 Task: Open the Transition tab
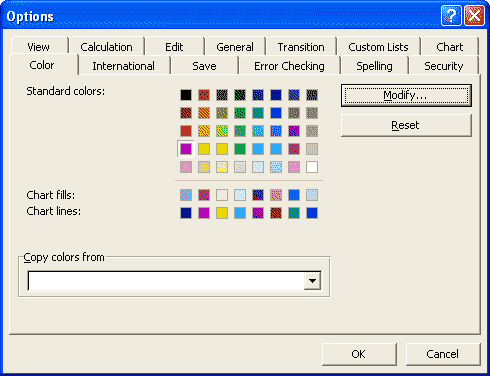coord(301,47)
